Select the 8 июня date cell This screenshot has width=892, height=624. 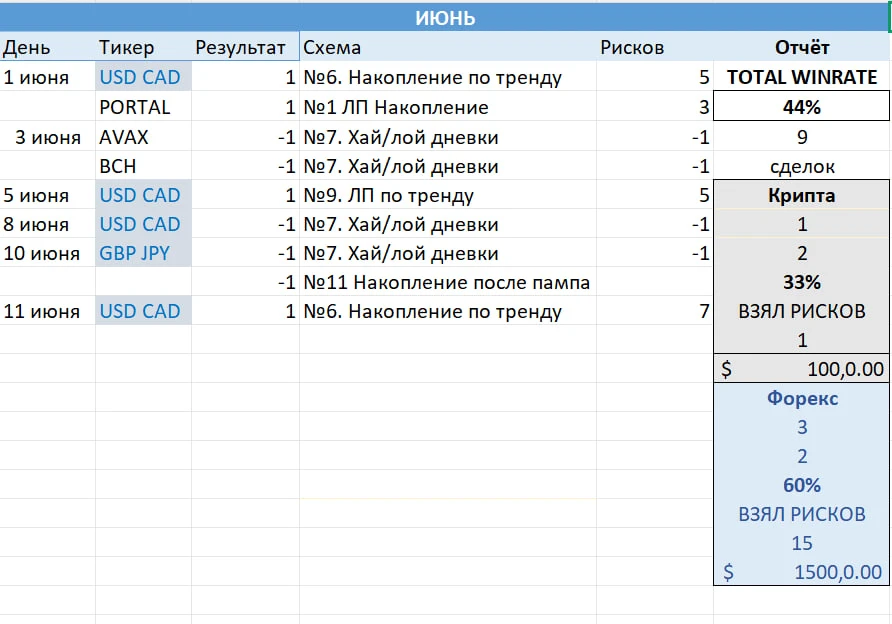point(48,224)
